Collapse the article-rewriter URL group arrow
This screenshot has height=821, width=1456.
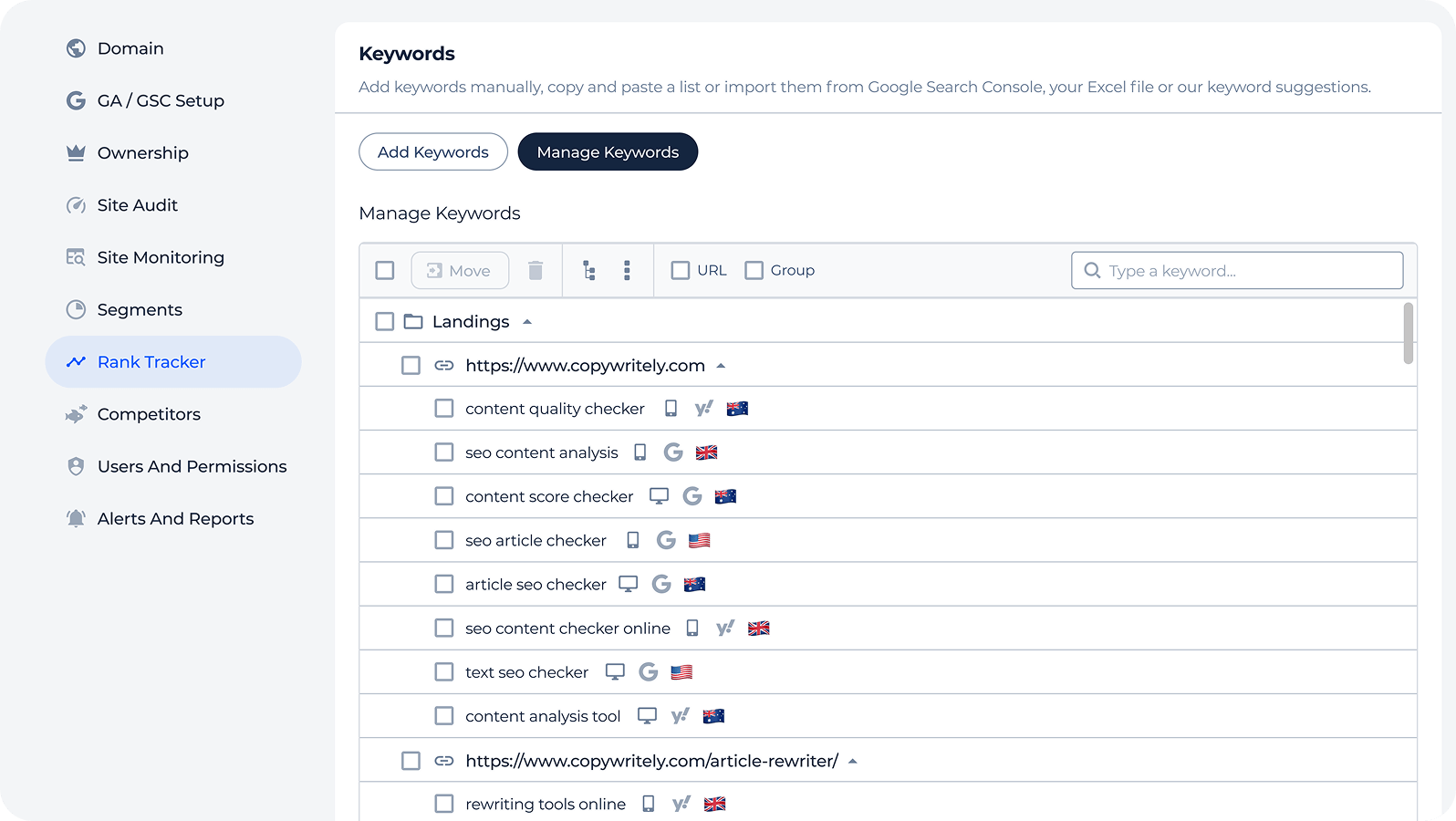[x=853, y=762]
